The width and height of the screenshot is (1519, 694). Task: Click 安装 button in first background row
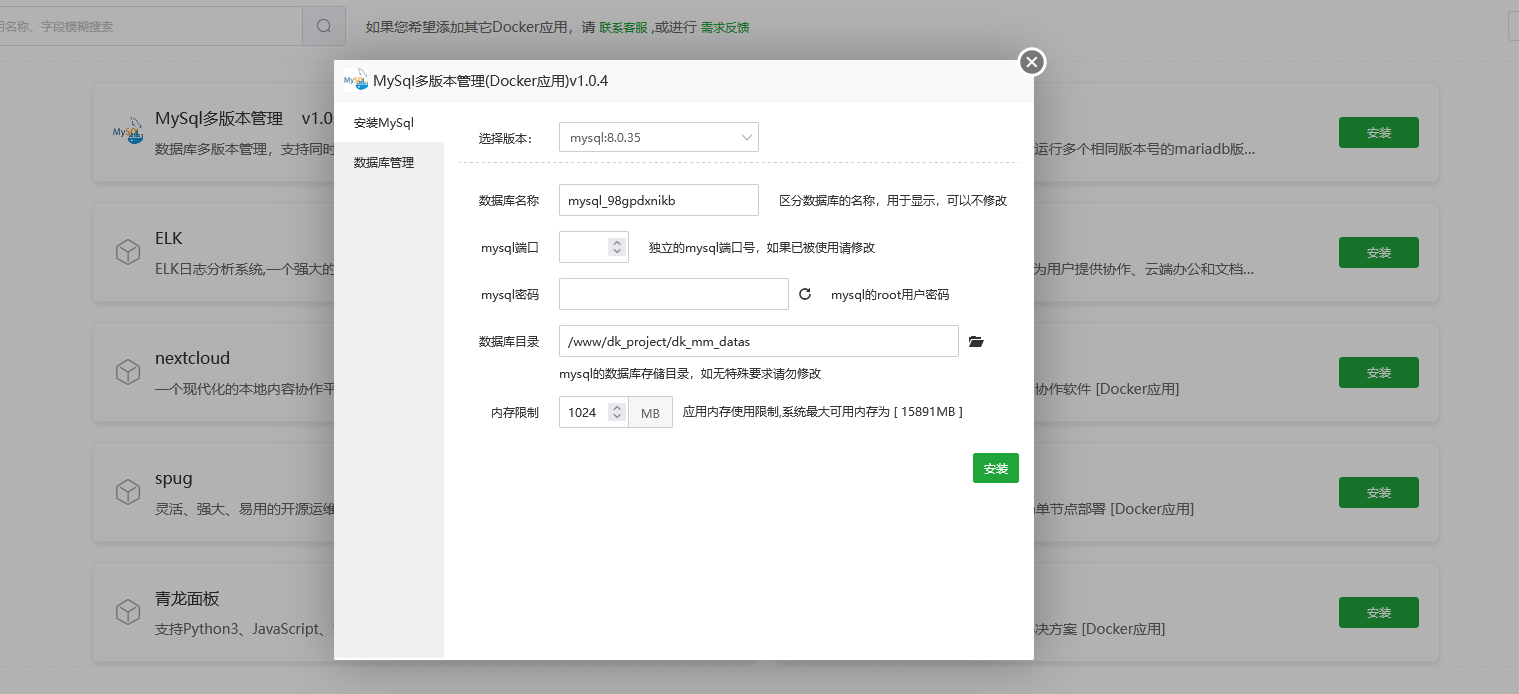click(1379, 132)
